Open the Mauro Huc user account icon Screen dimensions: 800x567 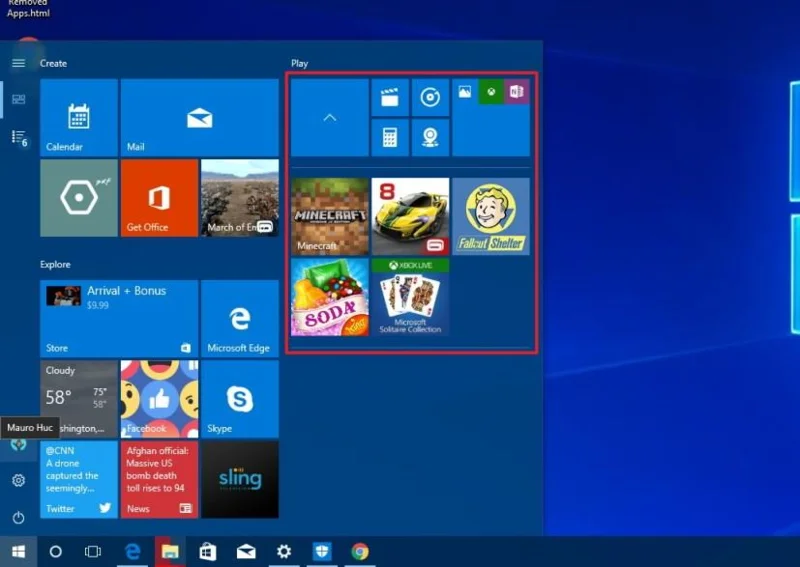[x=18, y=444]
